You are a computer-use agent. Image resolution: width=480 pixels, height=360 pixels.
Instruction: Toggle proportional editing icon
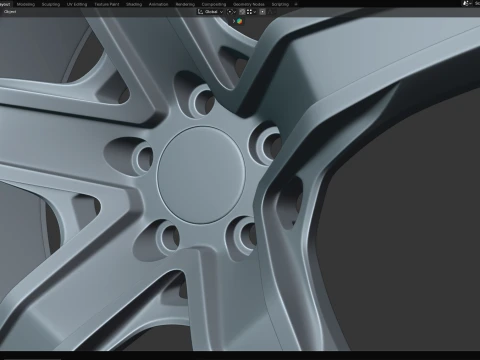pos(263,12)
